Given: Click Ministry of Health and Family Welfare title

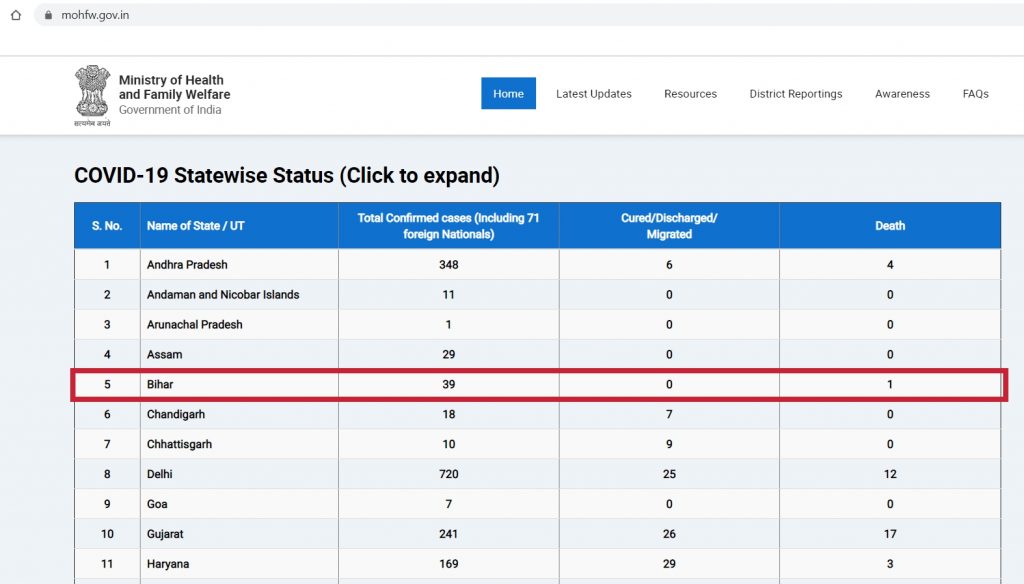Looking at the screenshot, I should (x=174, y=87).
